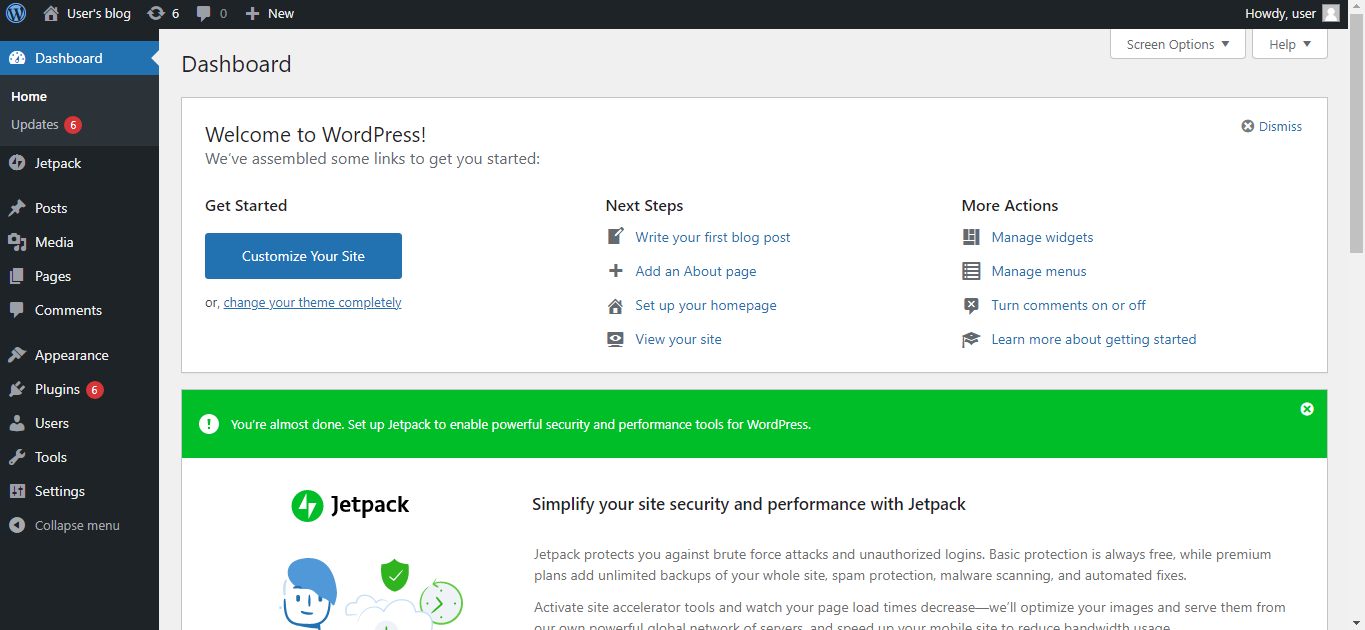Image resolution: width=1365 pixels, height=630 pixels.
Task: Click the comments bubble icon in admin bar
Action: pyautogui.click(x=204, y=14)
